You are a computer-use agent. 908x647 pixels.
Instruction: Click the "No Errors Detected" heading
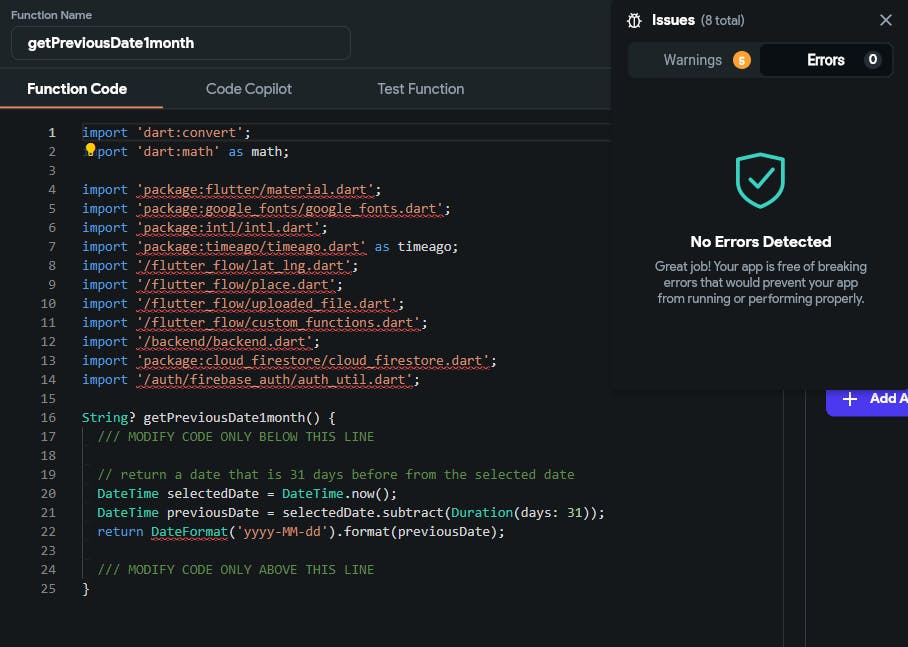pos(760,242)
